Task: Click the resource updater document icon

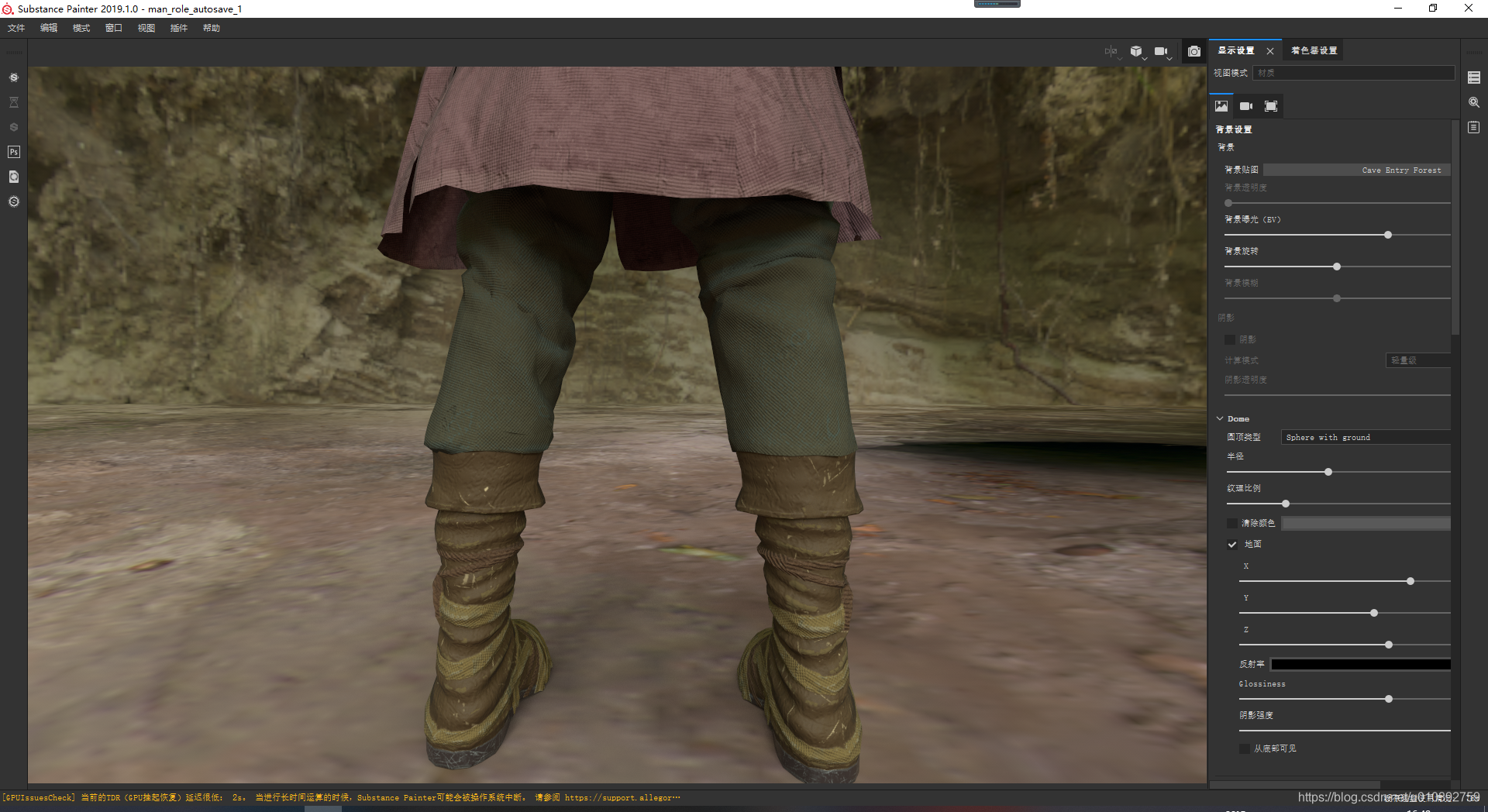Action: [14, 177]
